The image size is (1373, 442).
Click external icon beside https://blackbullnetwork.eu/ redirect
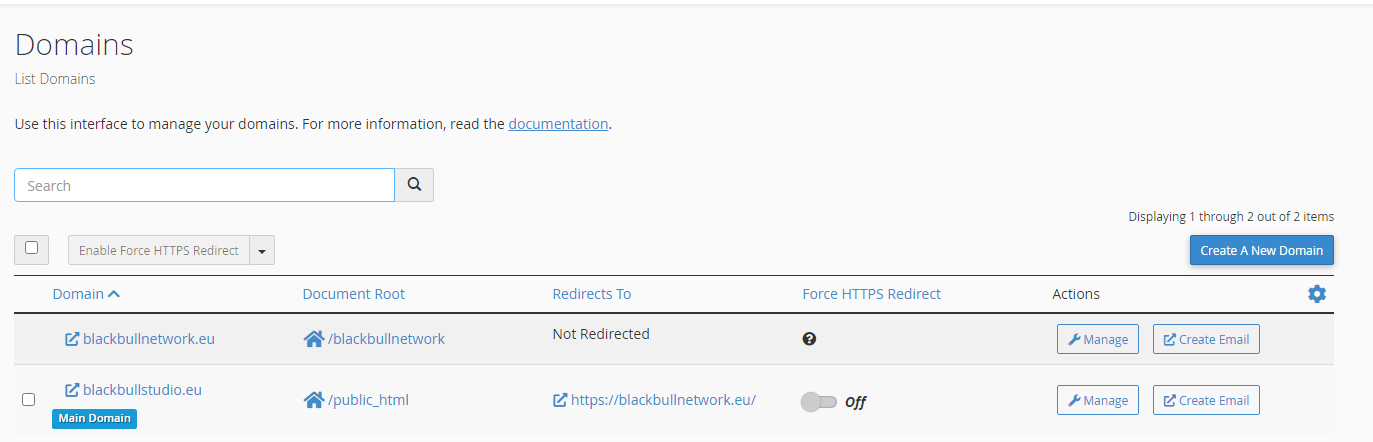560,400
